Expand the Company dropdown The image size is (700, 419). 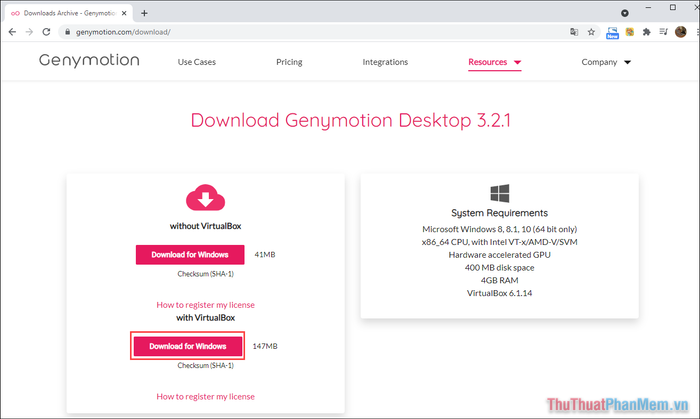606,62
